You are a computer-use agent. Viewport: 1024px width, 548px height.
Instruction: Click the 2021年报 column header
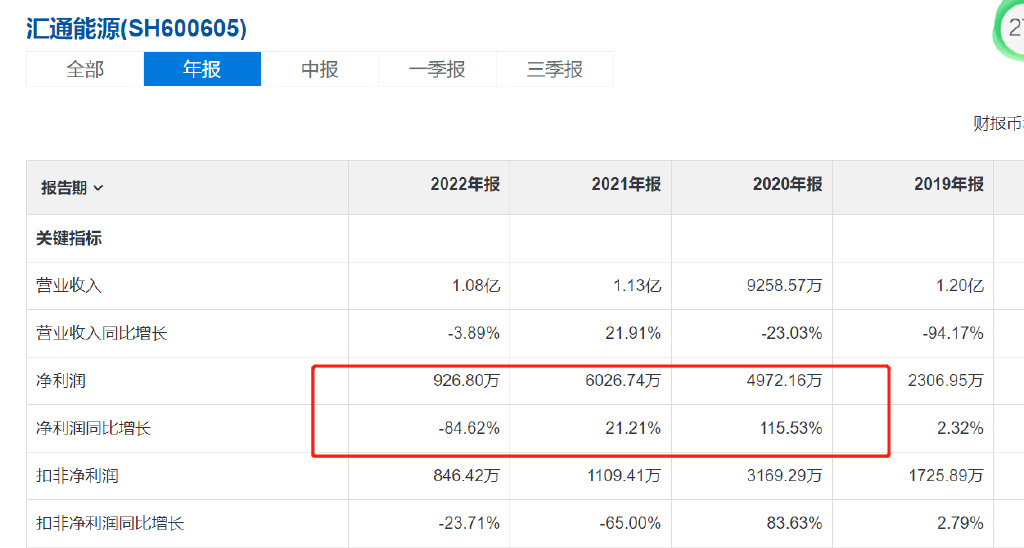pyautogui.click(x=626, y=185)
